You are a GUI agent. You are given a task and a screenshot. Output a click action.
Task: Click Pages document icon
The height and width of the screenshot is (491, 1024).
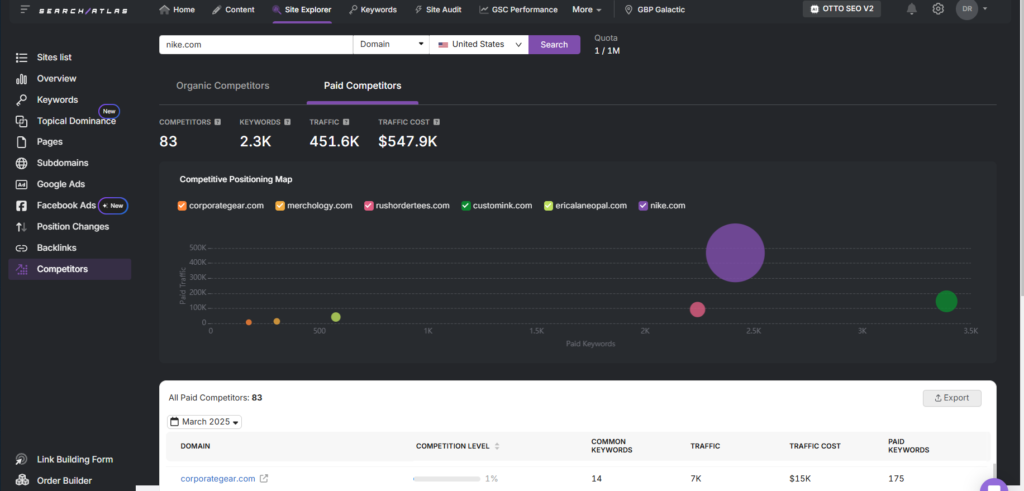[x=22, y=142]
